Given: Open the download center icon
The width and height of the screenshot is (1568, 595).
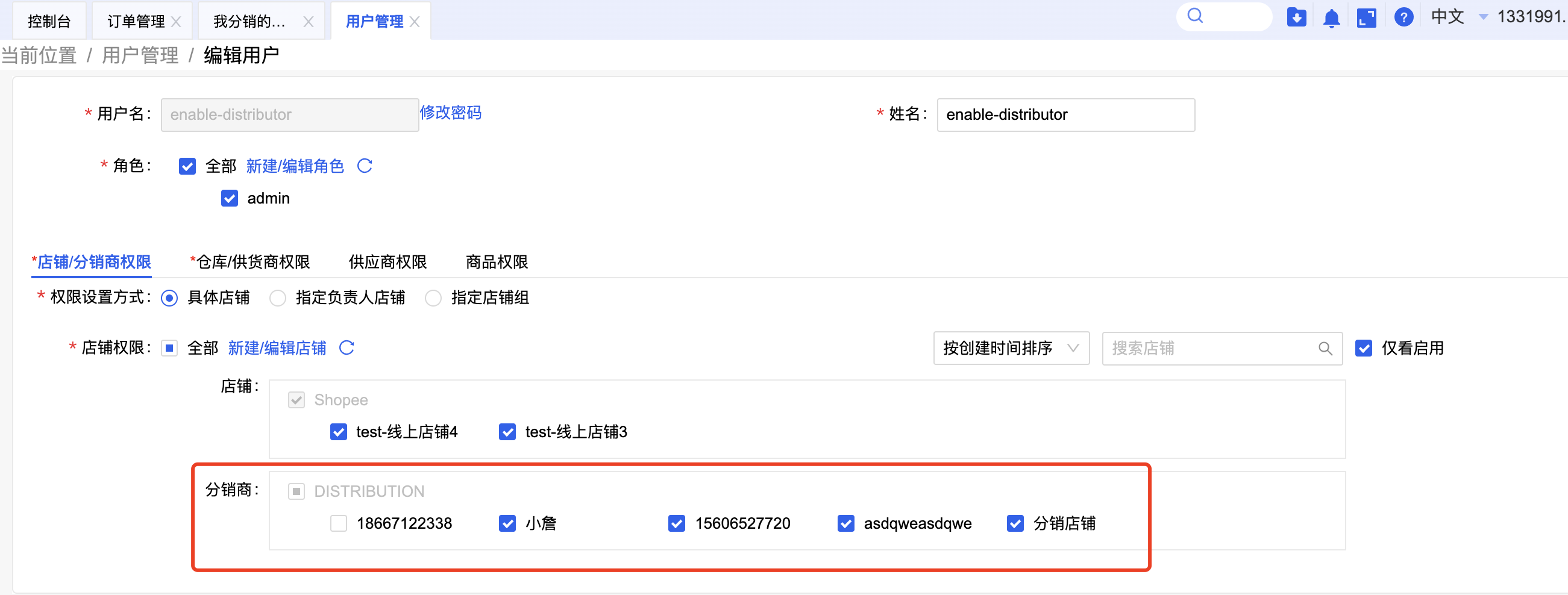Looking at the screenshot, I should 1296,17.
